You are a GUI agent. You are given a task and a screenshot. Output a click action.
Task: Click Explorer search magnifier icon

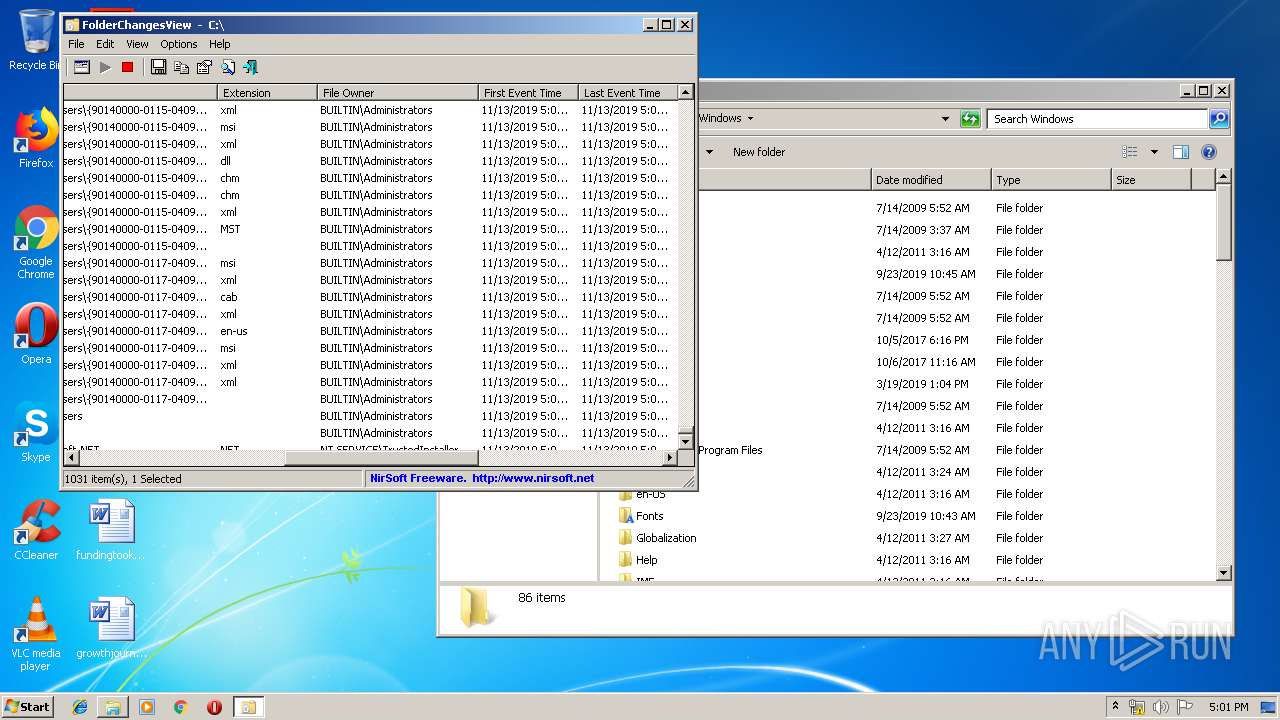1219,119
